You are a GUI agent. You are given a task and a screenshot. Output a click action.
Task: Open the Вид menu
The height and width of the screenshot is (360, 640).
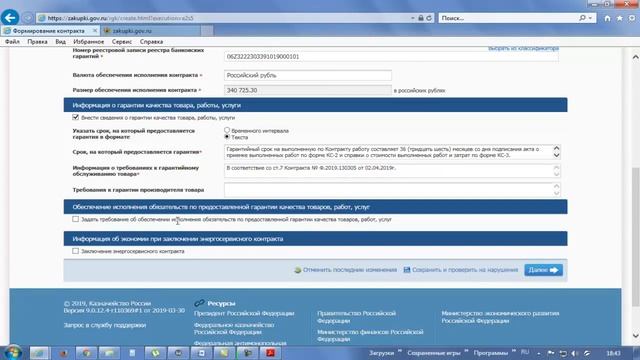(60, 42)
